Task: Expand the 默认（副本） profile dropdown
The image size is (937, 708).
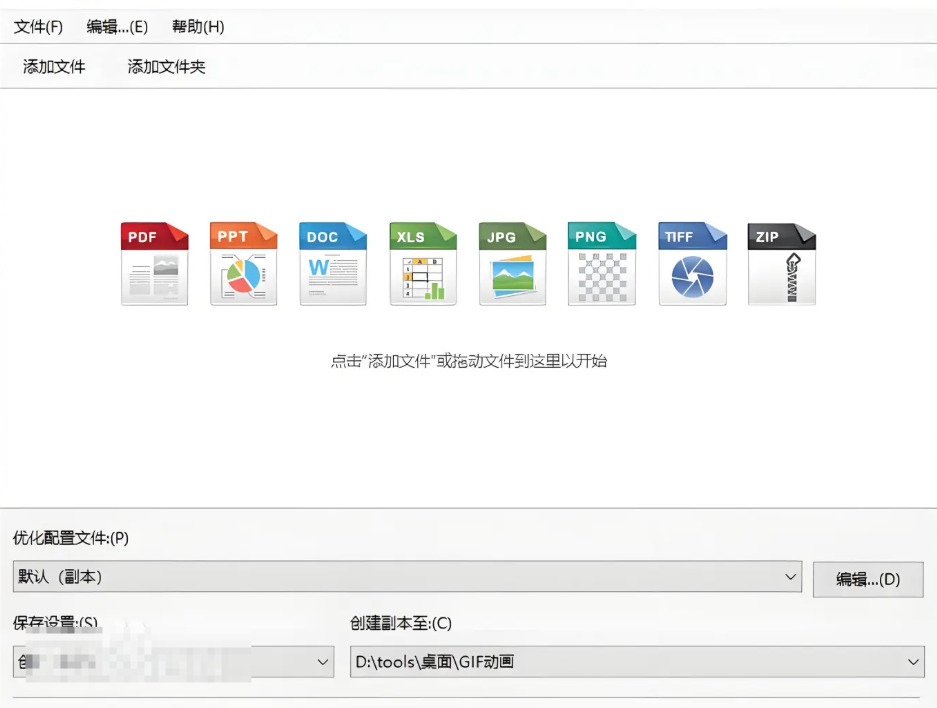Action: (x=408, y=577)
